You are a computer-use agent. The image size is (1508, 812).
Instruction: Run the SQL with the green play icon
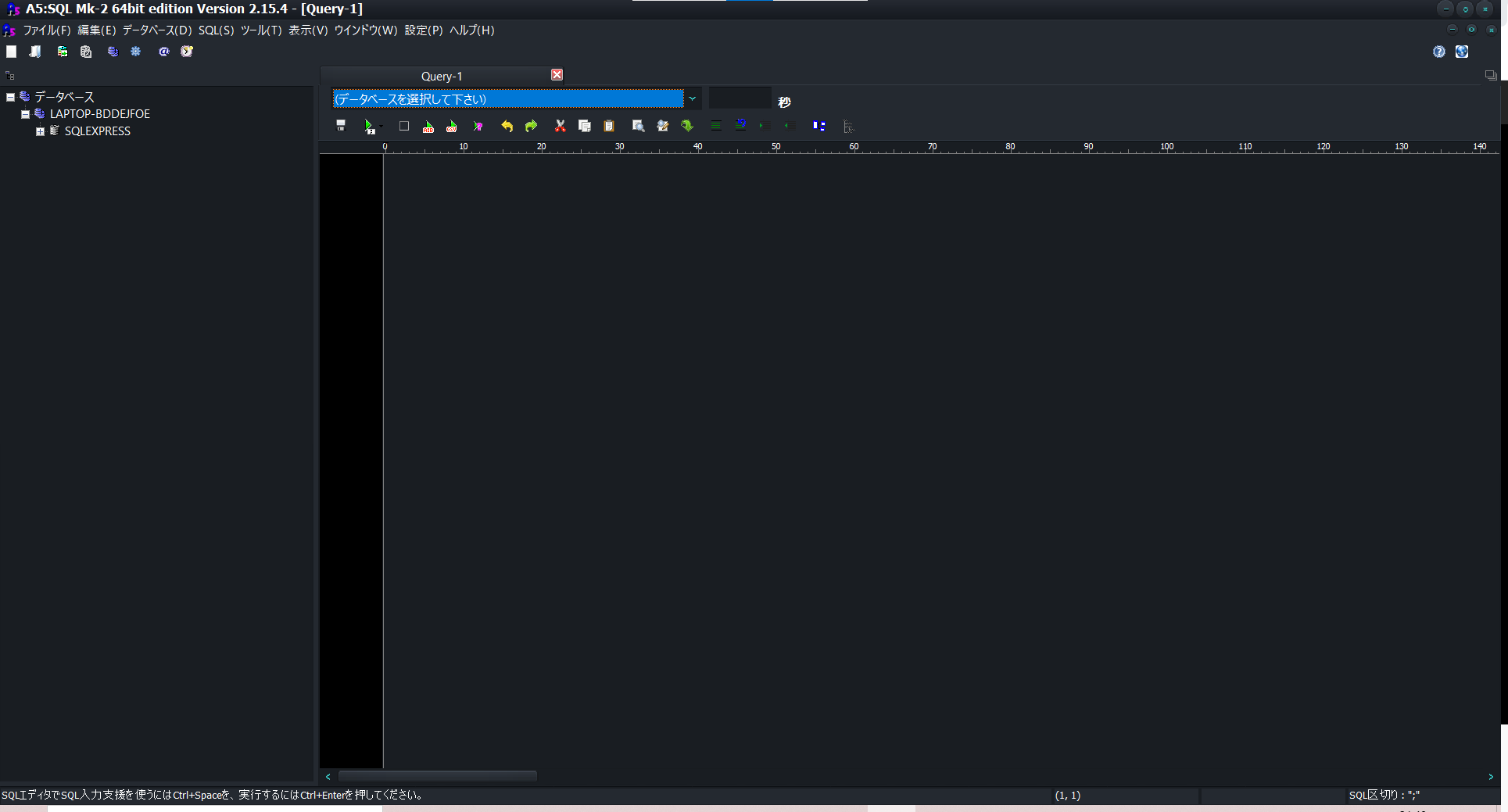(369, 127)
